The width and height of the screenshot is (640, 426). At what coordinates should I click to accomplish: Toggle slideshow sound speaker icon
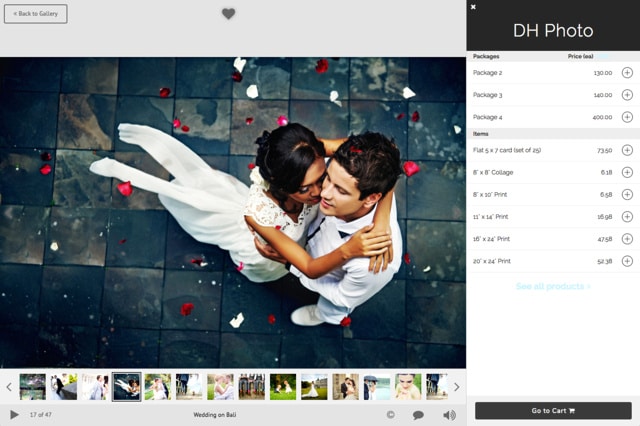coord(449,415)
